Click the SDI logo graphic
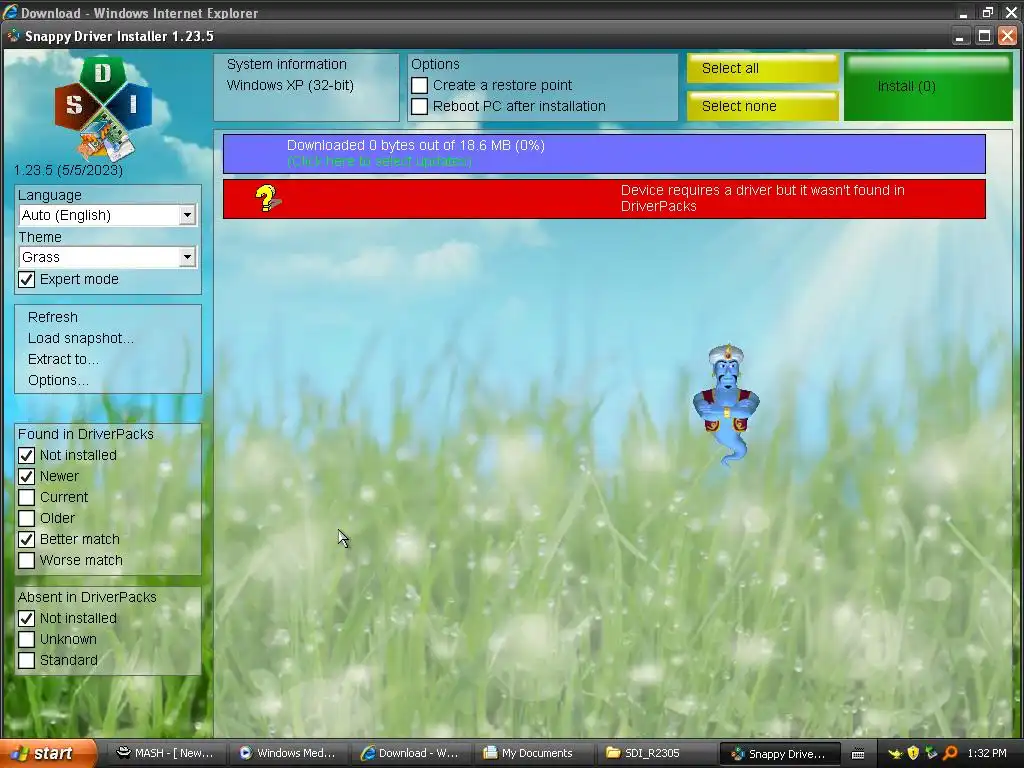This screenshot has width=1024, height=768. pyautogui.click(x=103, y=108)
